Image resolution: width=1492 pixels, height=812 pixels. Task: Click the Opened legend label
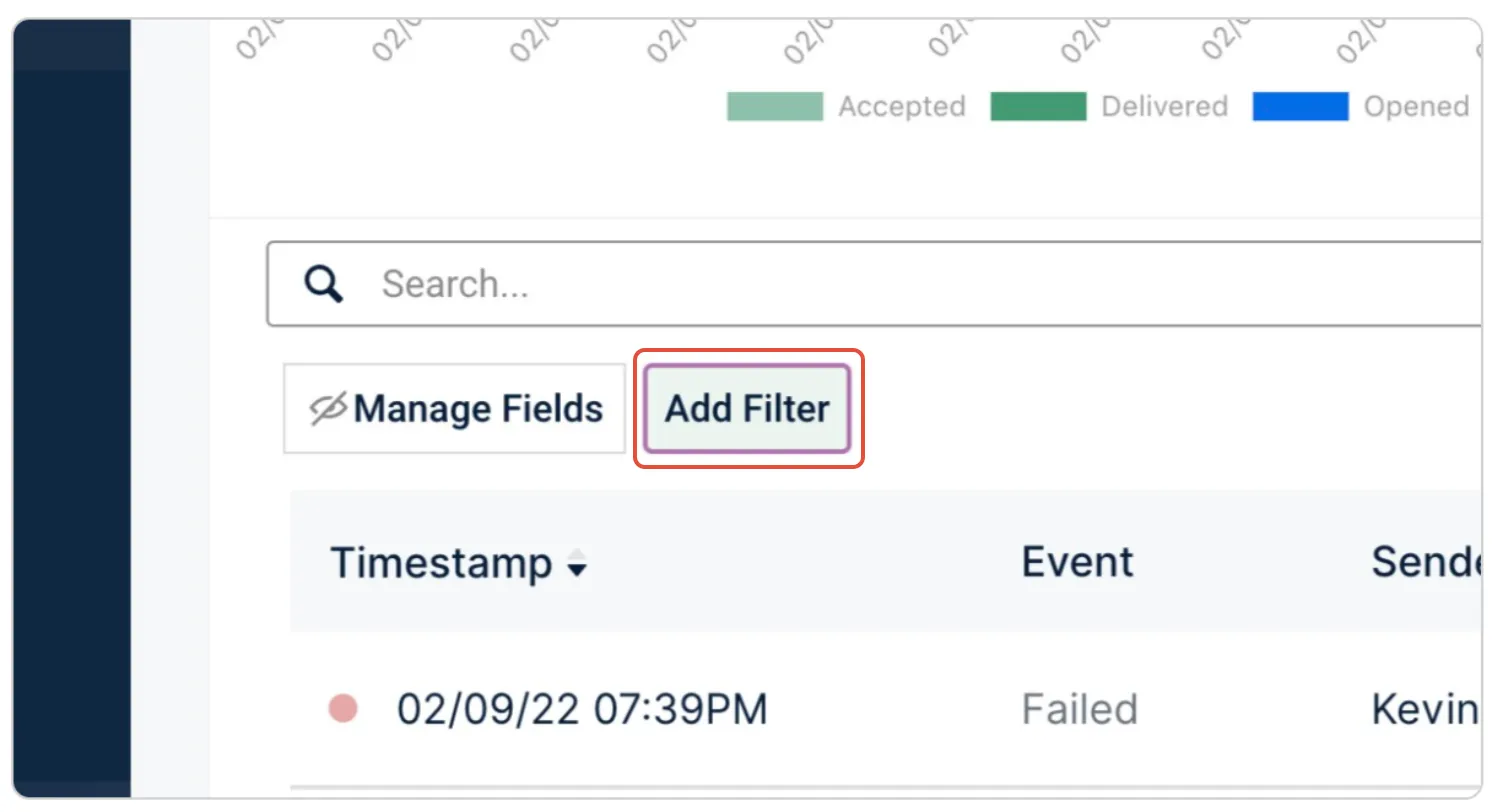(x=1416, y=107)
